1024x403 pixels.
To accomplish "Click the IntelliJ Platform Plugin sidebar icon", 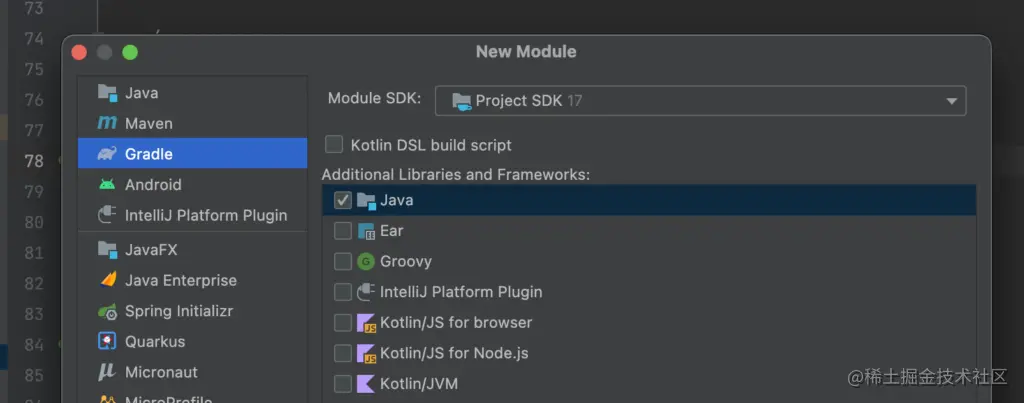I will [x=107, y=215].
